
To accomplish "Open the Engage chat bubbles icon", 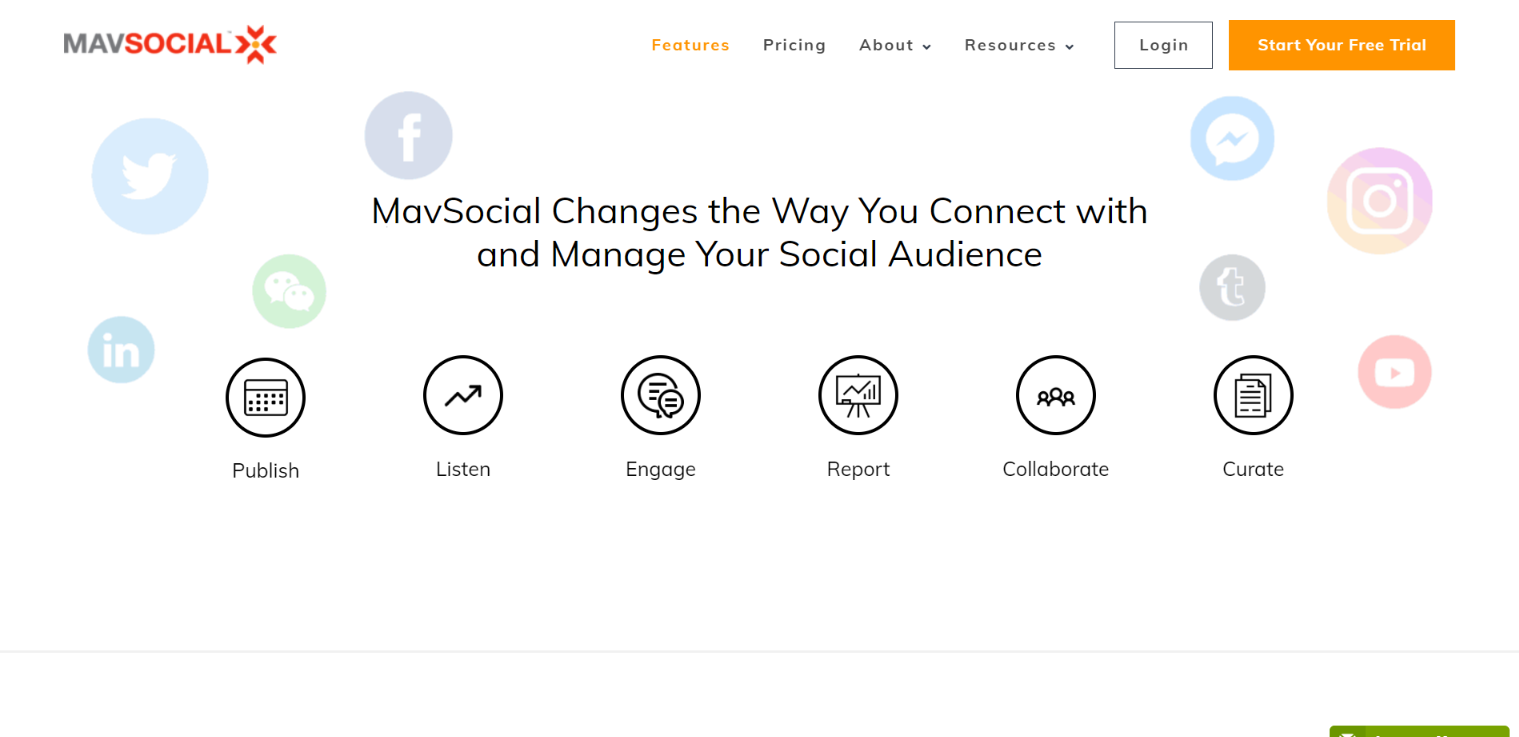I will (x=660, y=395).
